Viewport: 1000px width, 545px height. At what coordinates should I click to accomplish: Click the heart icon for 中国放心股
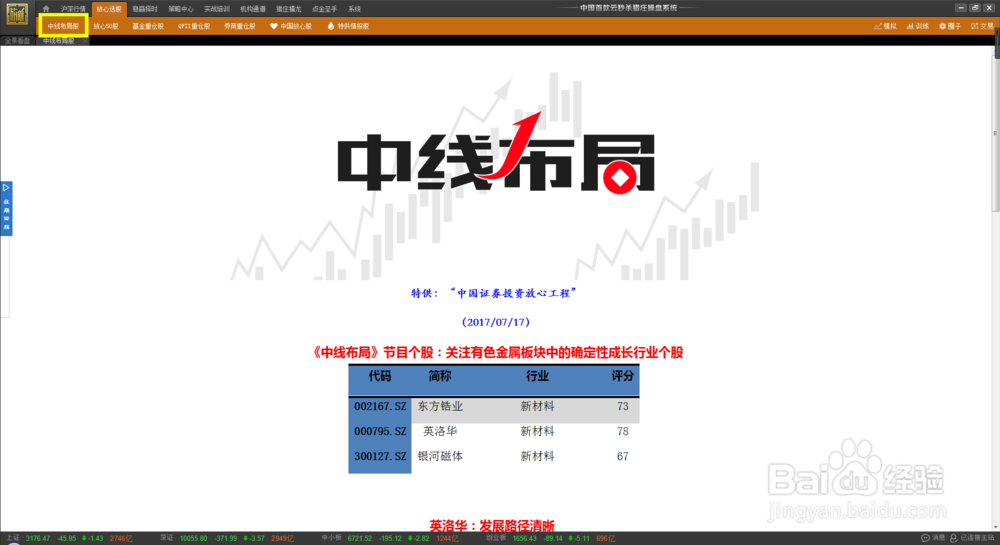pyautogui.click(x=274, y=26)
